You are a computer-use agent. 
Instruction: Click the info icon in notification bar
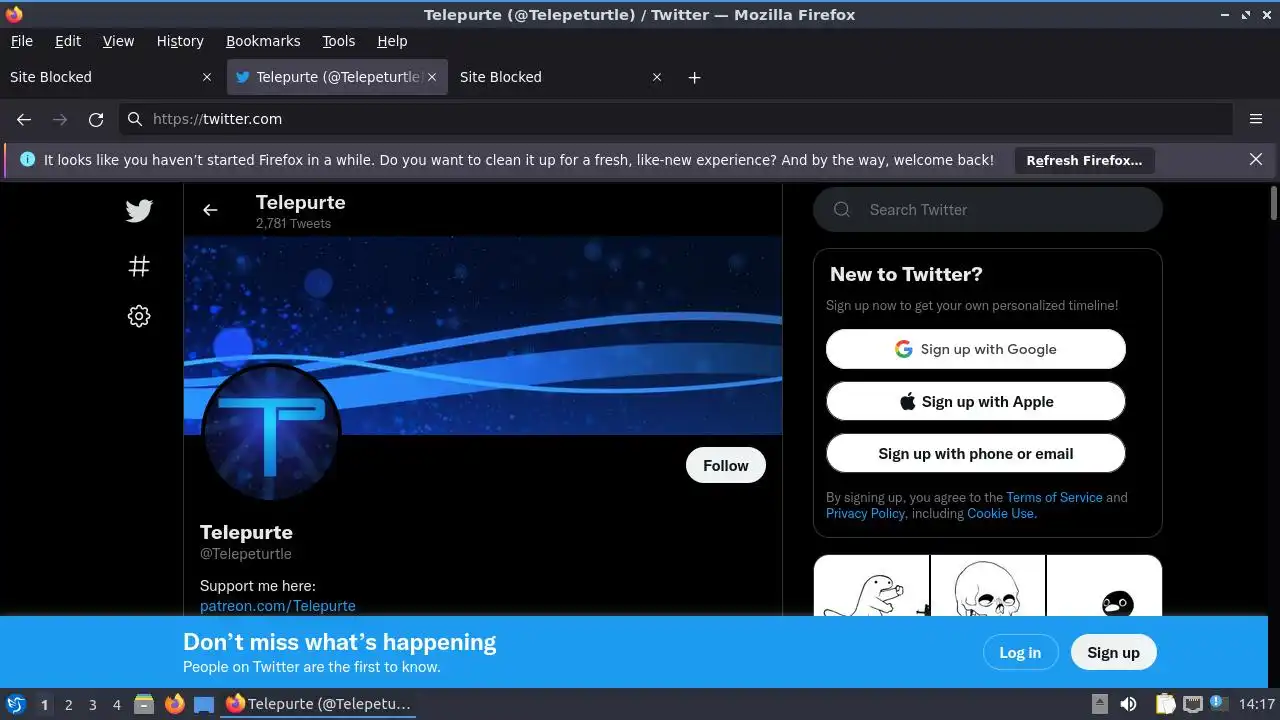tap(27, 159)
